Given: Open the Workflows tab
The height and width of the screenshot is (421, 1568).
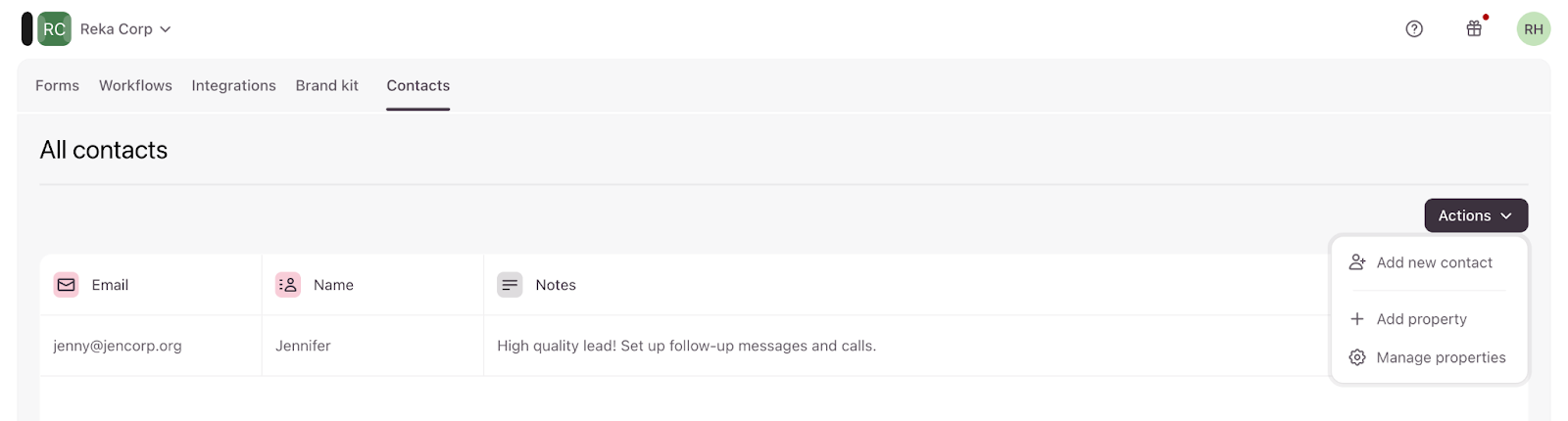Looking at the screenshot, I should tap(135, 86).
